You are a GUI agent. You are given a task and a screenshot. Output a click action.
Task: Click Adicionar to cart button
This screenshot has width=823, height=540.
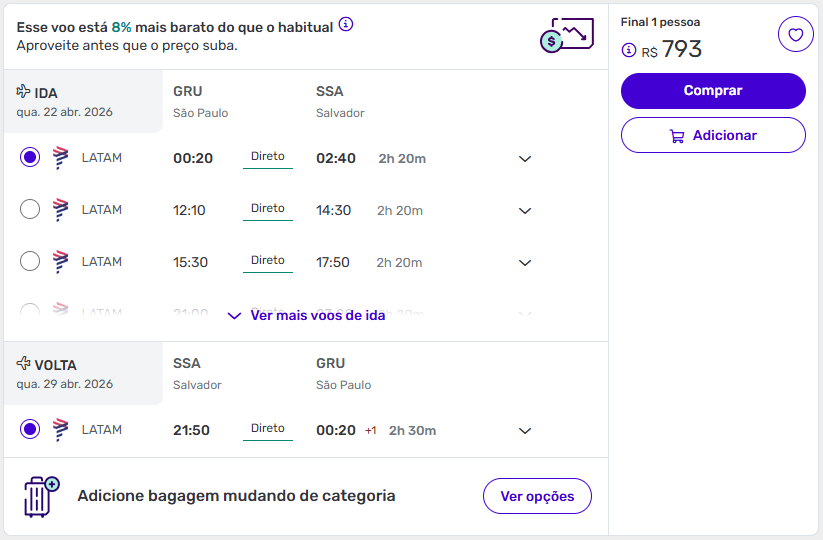coord(713,135)
